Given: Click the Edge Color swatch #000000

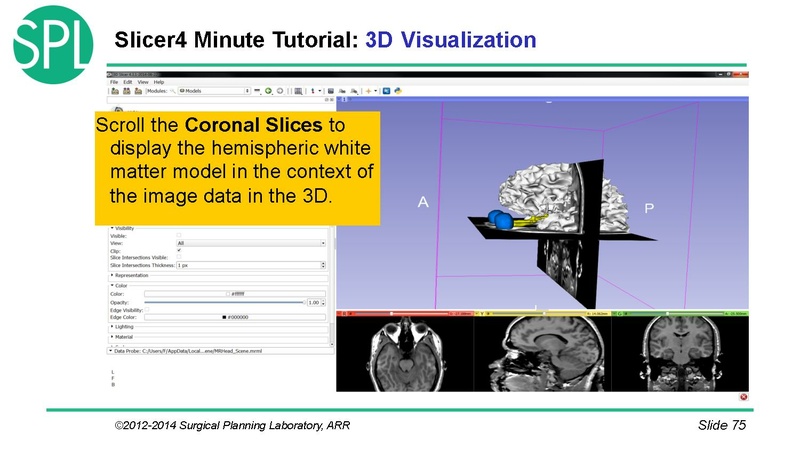Looking at the screenshot, I should (235, 317).
